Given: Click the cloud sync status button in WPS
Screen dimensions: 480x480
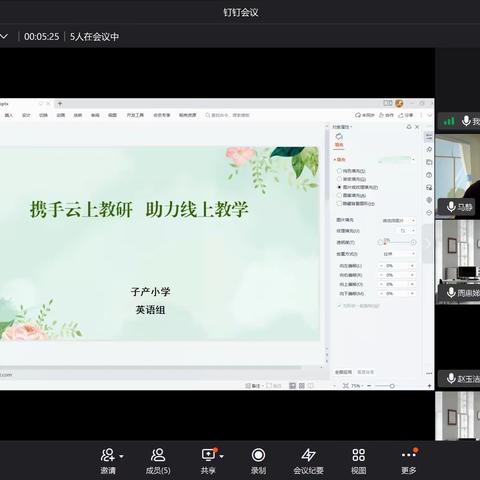Looking at the screenshot, I should click(x=365, y=115).
